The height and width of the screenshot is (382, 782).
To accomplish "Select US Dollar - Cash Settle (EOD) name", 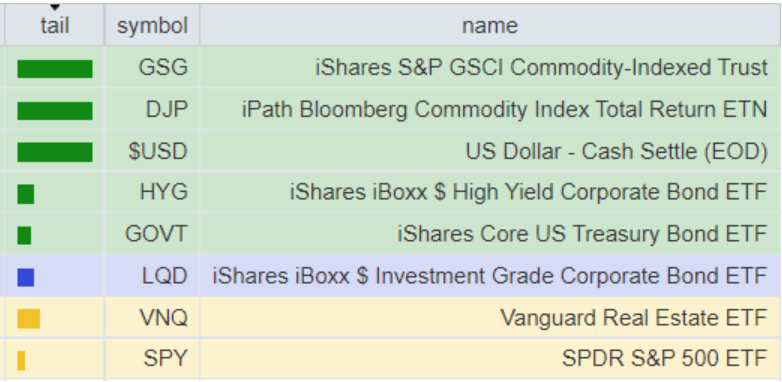I will pos(616,151).
